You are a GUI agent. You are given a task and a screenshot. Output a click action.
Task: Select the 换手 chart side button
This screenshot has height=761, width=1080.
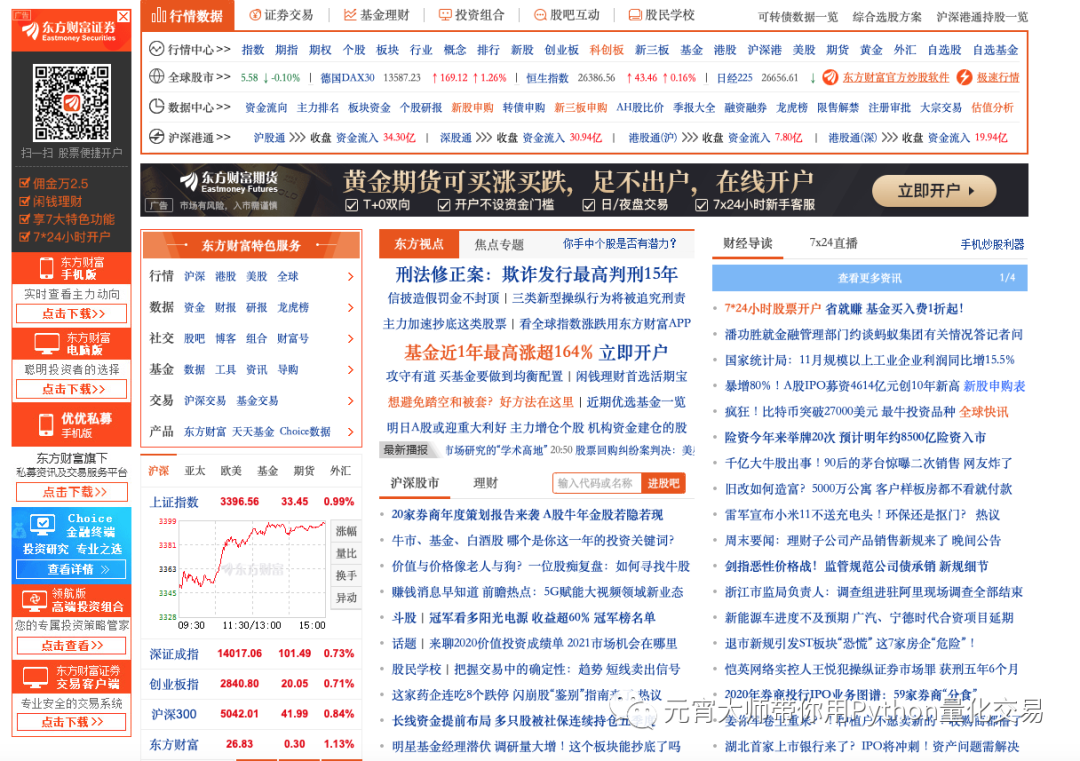[346, 575]
